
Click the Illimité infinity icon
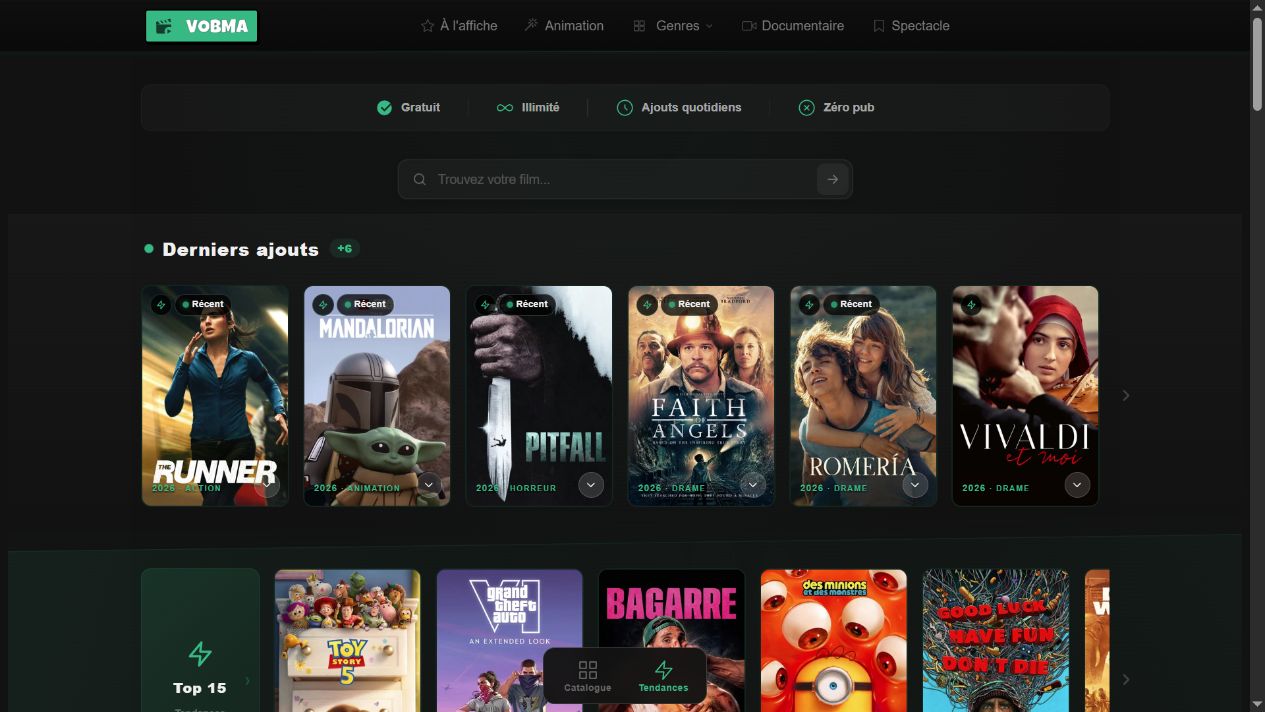click(x=505, y=107)
